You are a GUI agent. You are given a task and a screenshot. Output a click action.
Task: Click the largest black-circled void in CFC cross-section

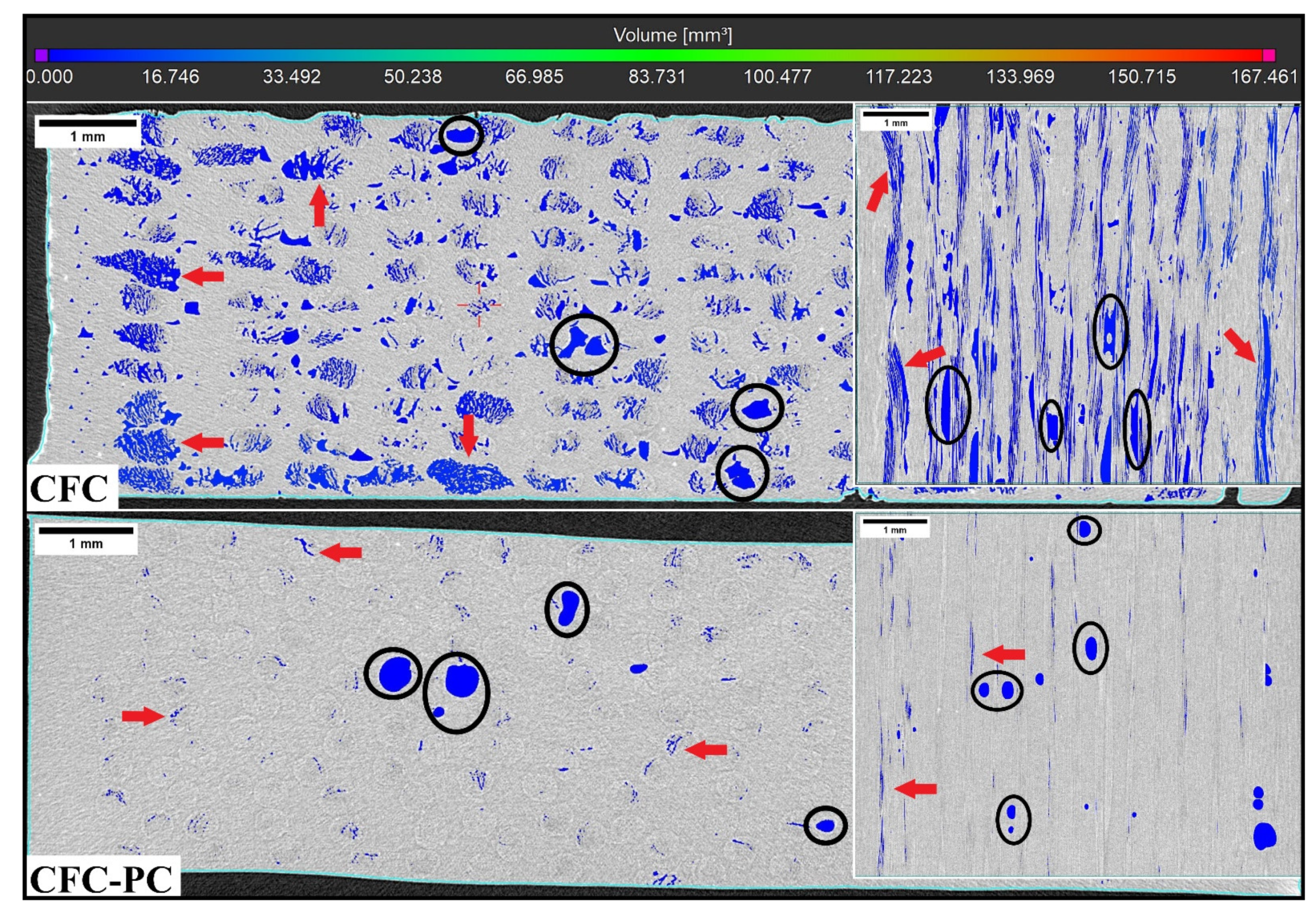click(584, 345)
